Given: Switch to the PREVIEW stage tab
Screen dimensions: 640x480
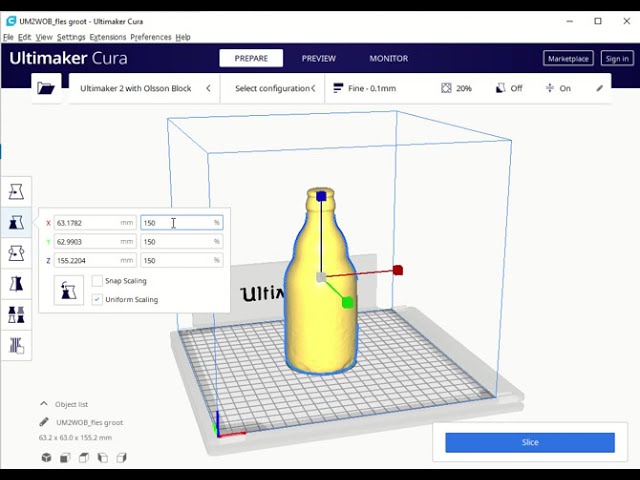Looking at the screenshot, I should pyautogui.click(x=319, y=58).
